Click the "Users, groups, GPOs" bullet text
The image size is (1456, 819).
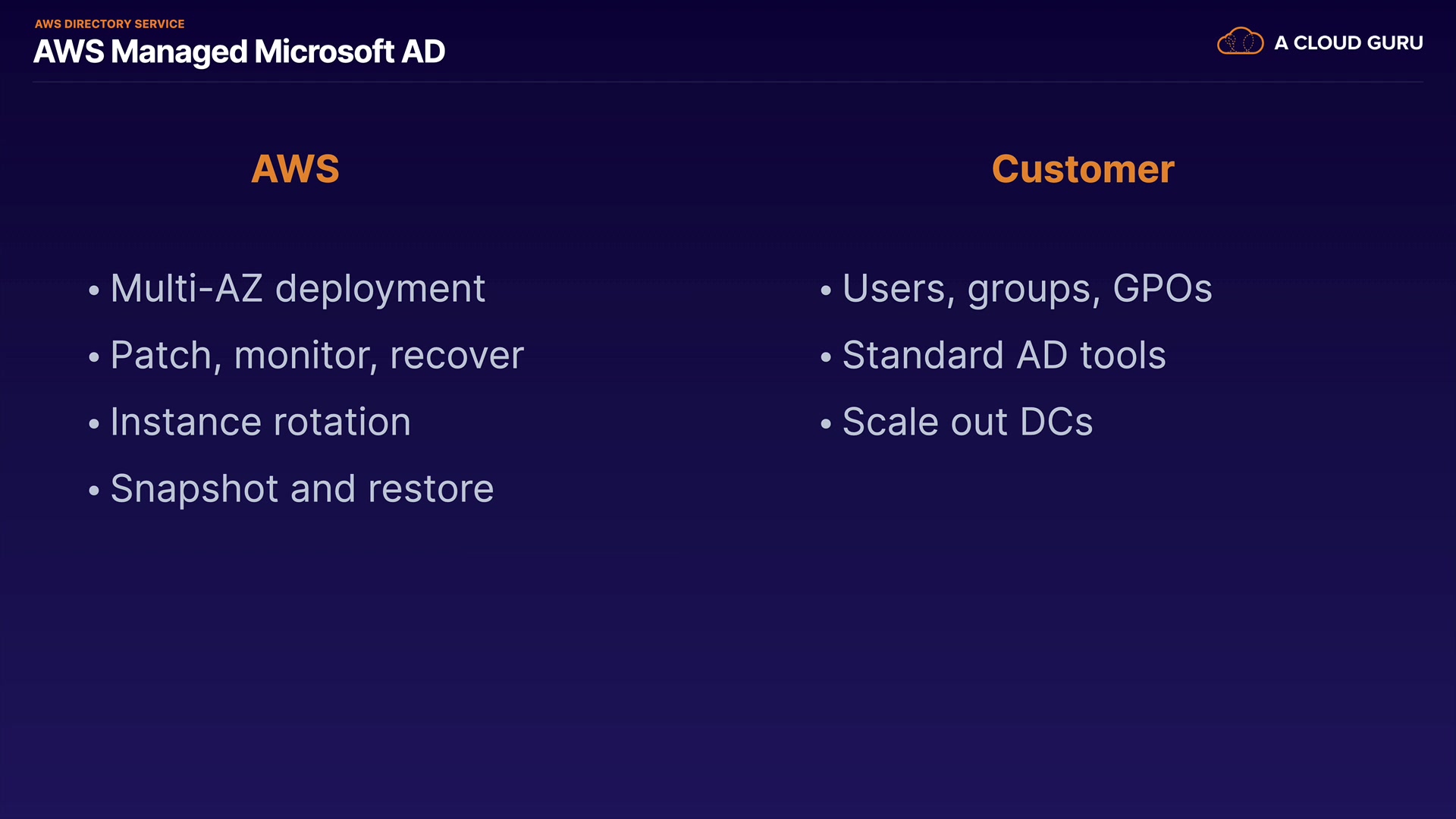[x=1027, y=289]
